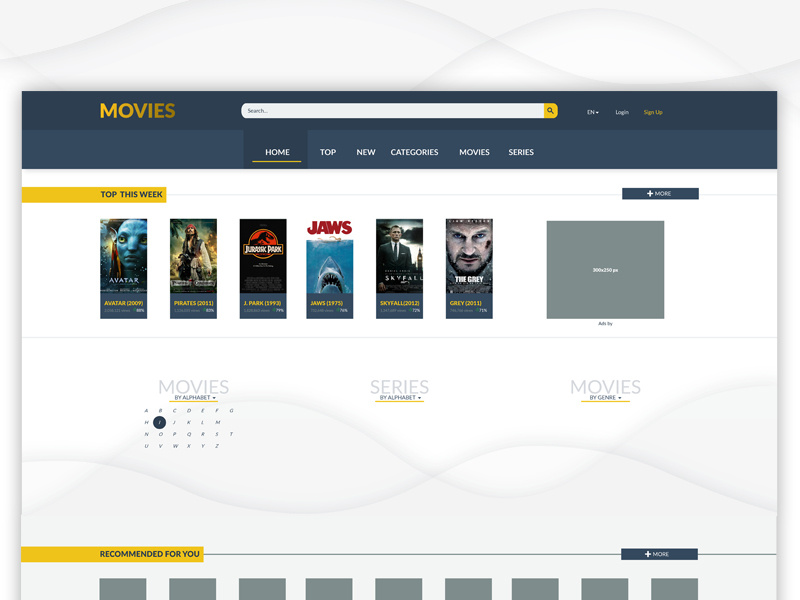Select letter P in movies alphabet
The width and height of the screenshot is (800, 600).
tap(174, 434)
